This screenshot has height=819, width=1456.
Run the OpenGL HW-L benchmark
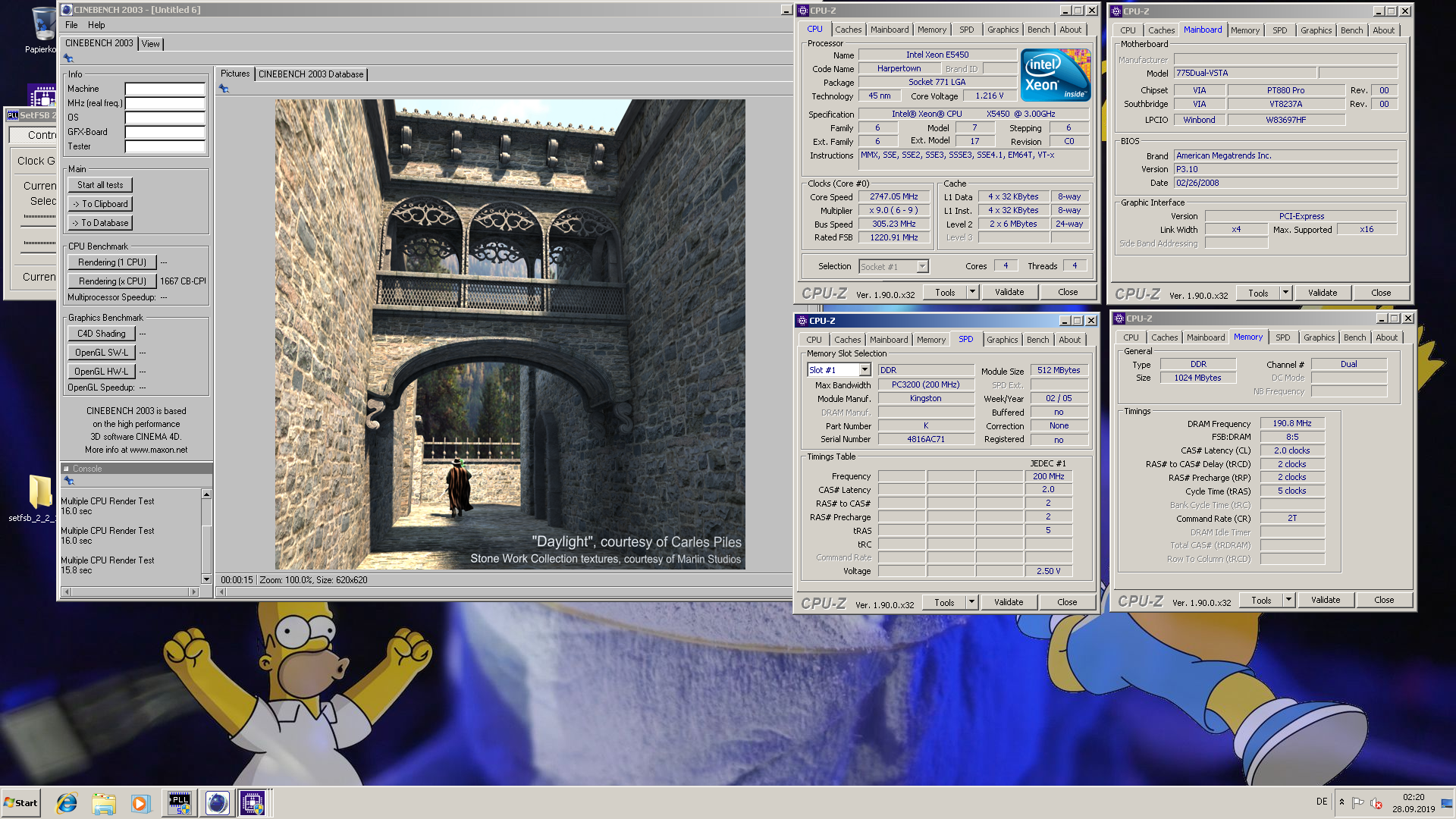(102, 372)
